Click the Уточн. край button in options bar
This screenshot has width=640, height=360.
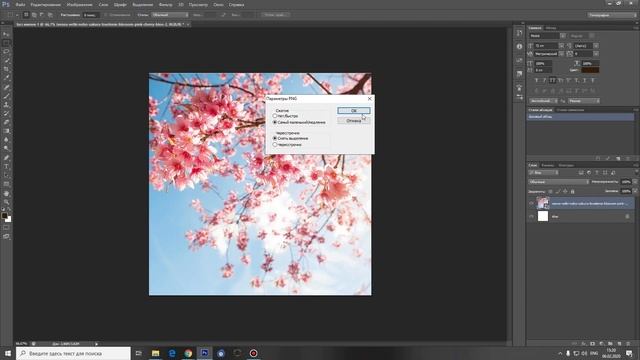coord(275,15)
